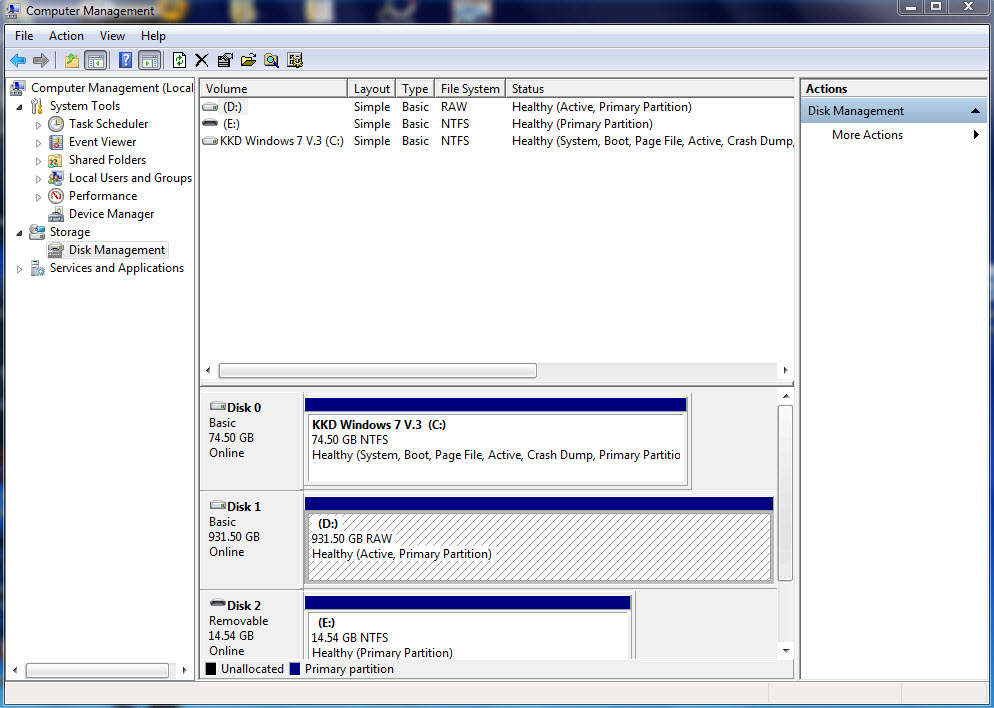Click the RAW file system cell
This screenshot has width=994, height=708.
tap(454, 107)
